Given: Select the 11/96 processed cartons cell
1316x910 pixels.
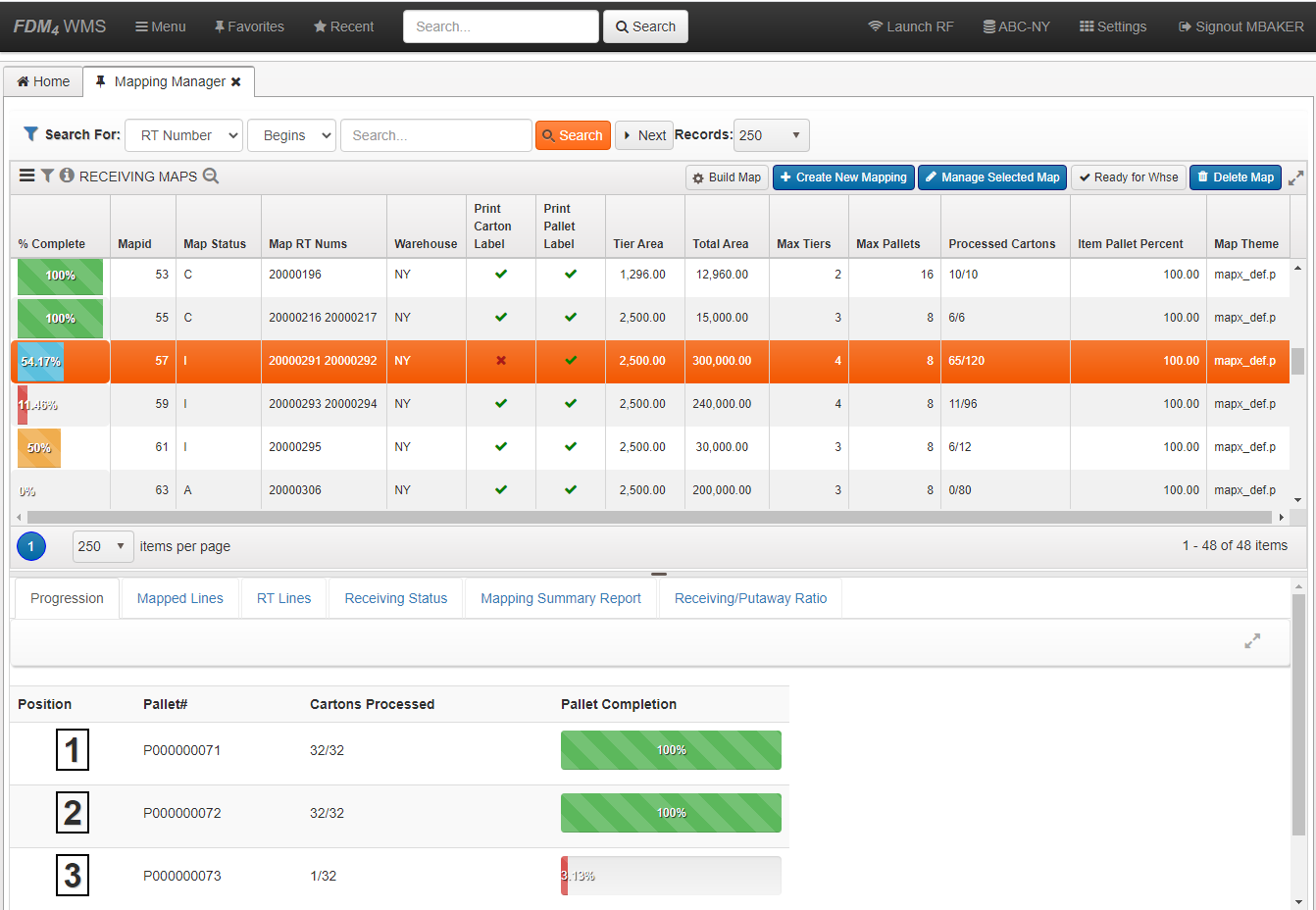Looking at the screenshot, I should point(1005,404).
